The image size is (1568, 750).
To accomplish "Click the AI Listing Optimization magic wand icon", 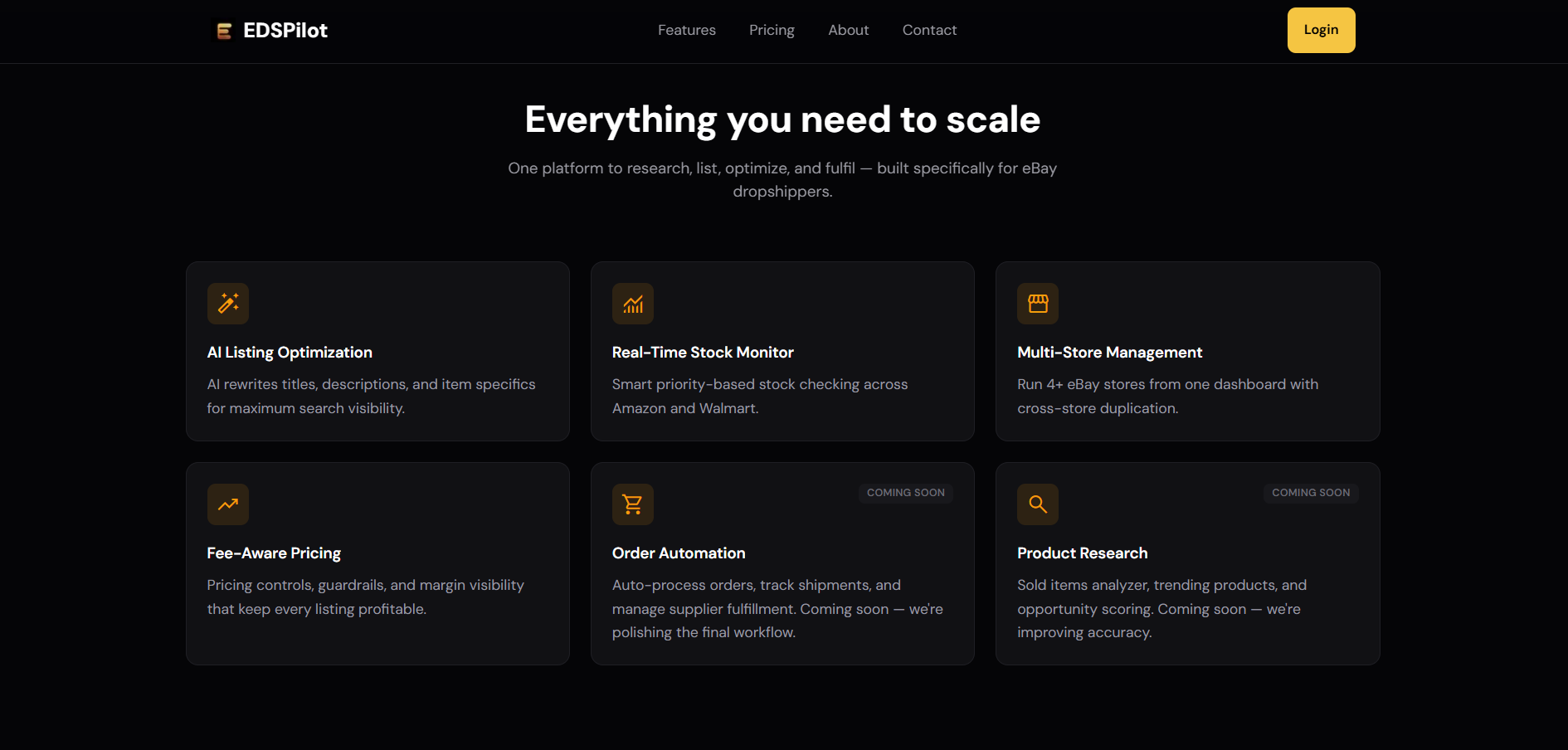I will tap(227, 304).
